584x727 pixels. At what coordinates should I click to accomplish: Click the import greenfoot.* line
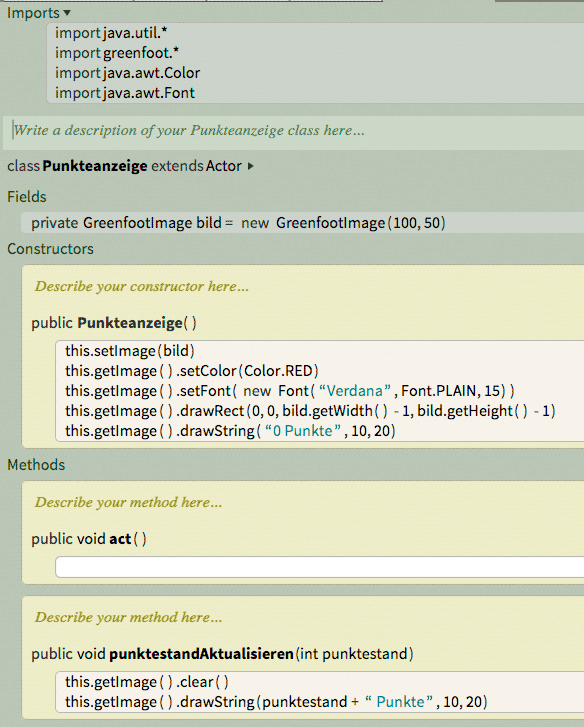tap(117, 53)
